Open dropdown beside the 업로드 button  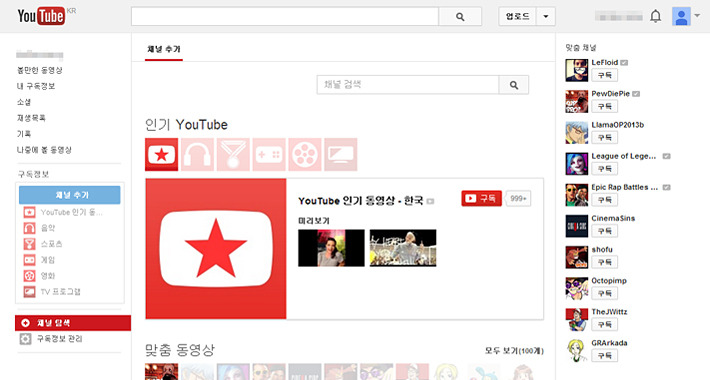546,17
